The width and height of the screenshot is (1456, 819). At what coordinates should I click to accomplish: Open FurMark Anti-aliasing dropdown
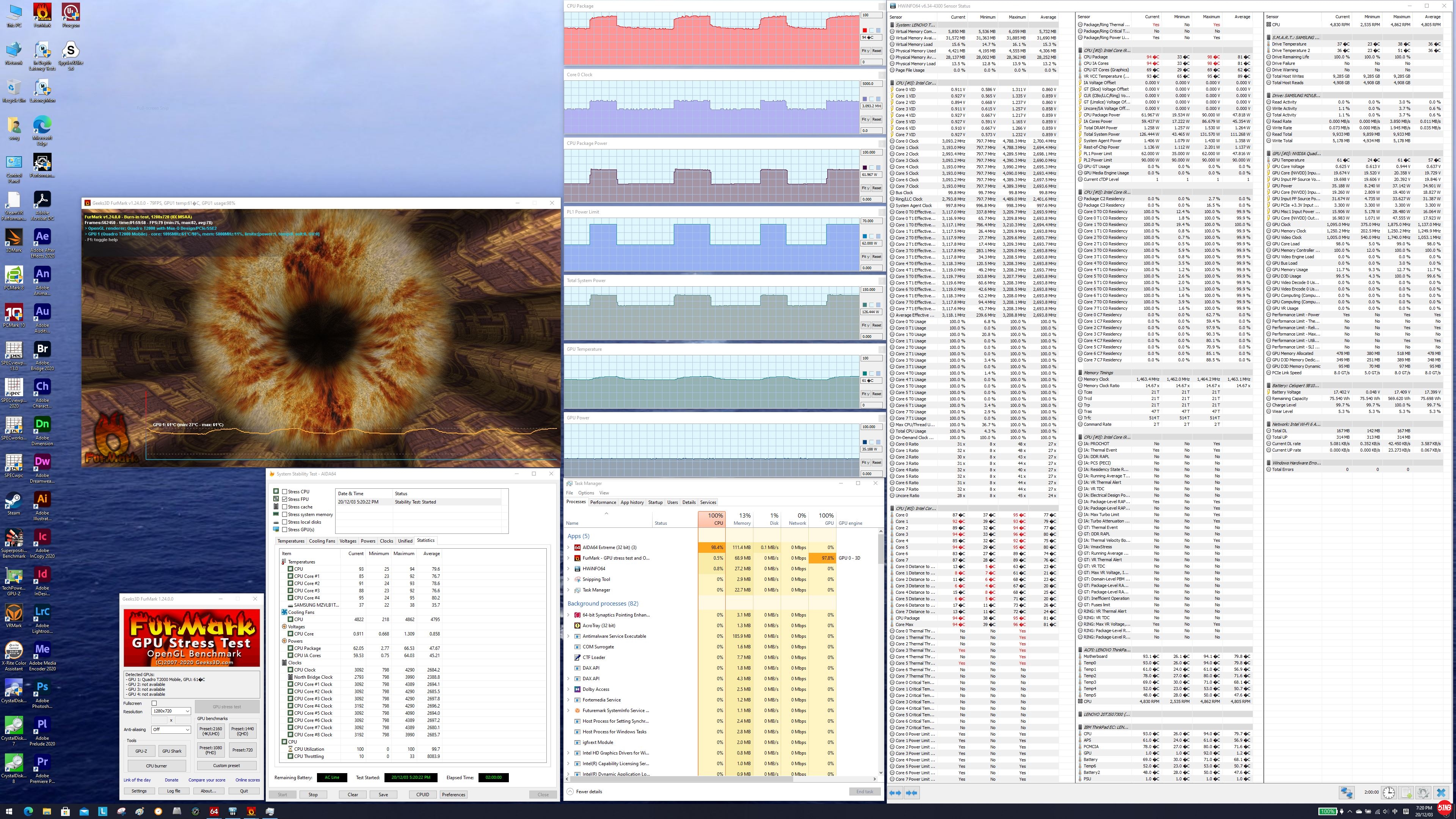click(x=171, y=730)
